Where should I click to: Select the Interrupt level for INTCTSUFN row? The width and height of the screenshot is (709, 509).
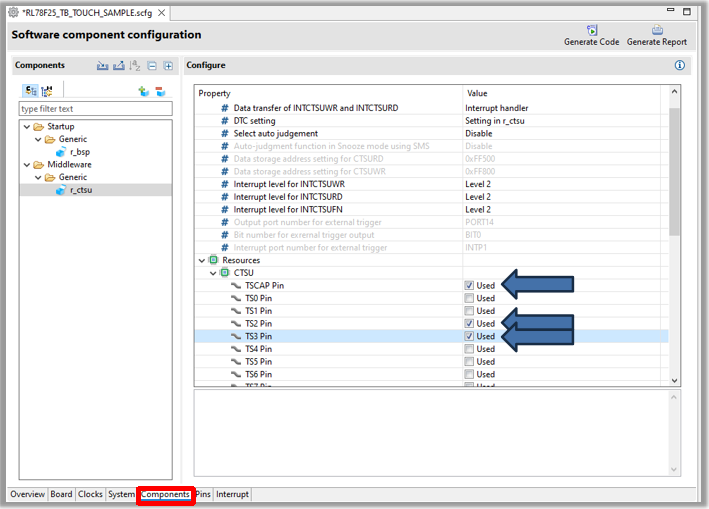click(x=431, y=209)
